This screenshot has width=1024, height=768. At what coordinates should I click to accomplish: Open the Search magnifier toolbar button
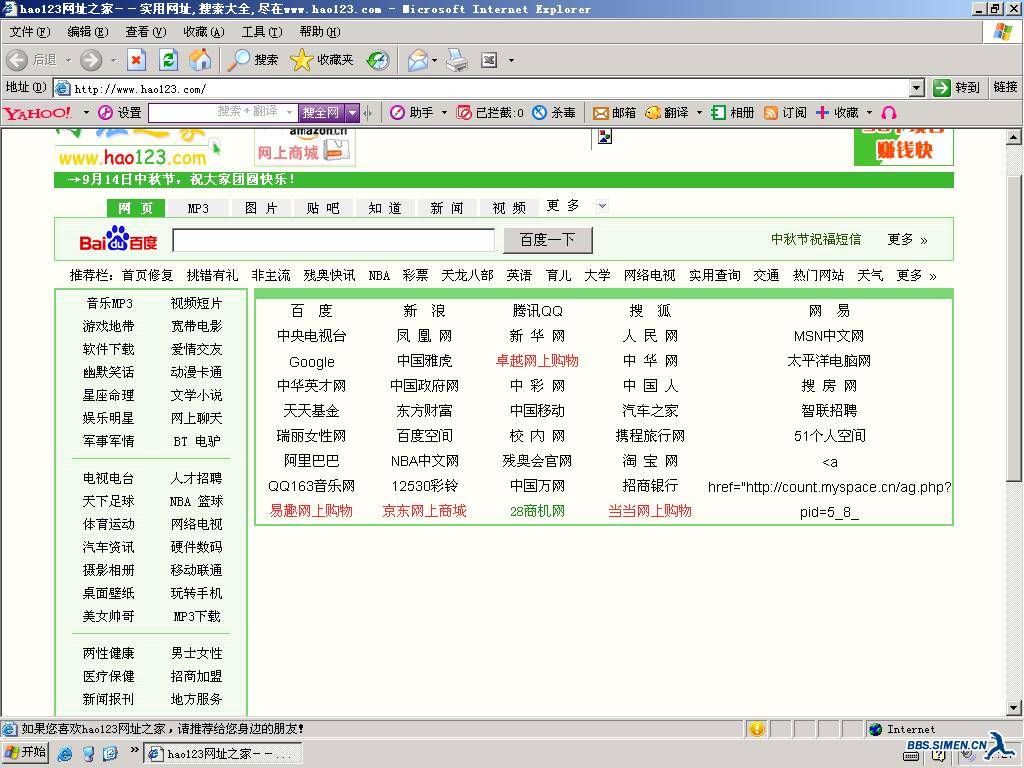(x=253, y=60)
